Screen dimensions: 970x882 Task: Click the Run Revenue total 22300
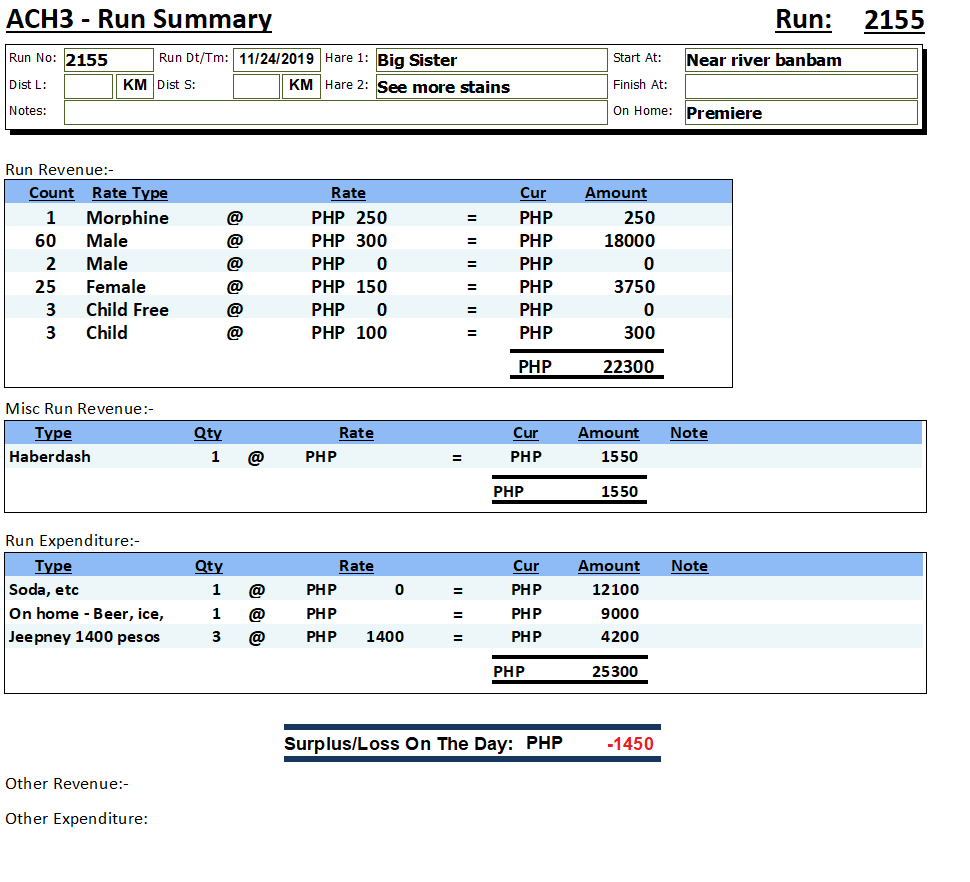pyautogui.click(x=628, y=367)
